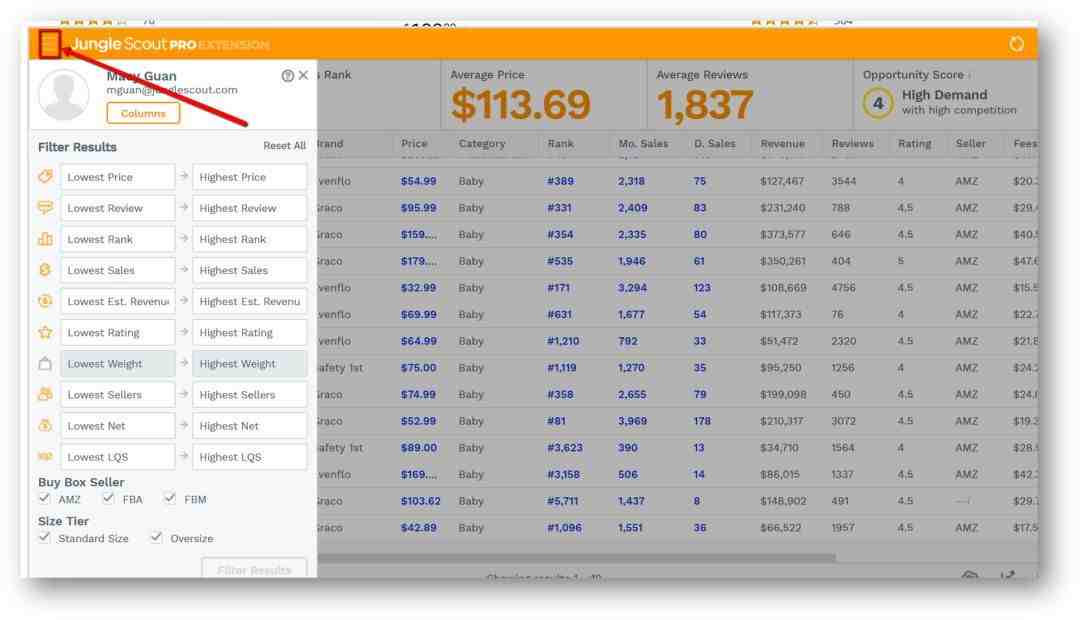Click the Highest Rank input field
The height and width of the screenshot is (620, 1080).
249,239
